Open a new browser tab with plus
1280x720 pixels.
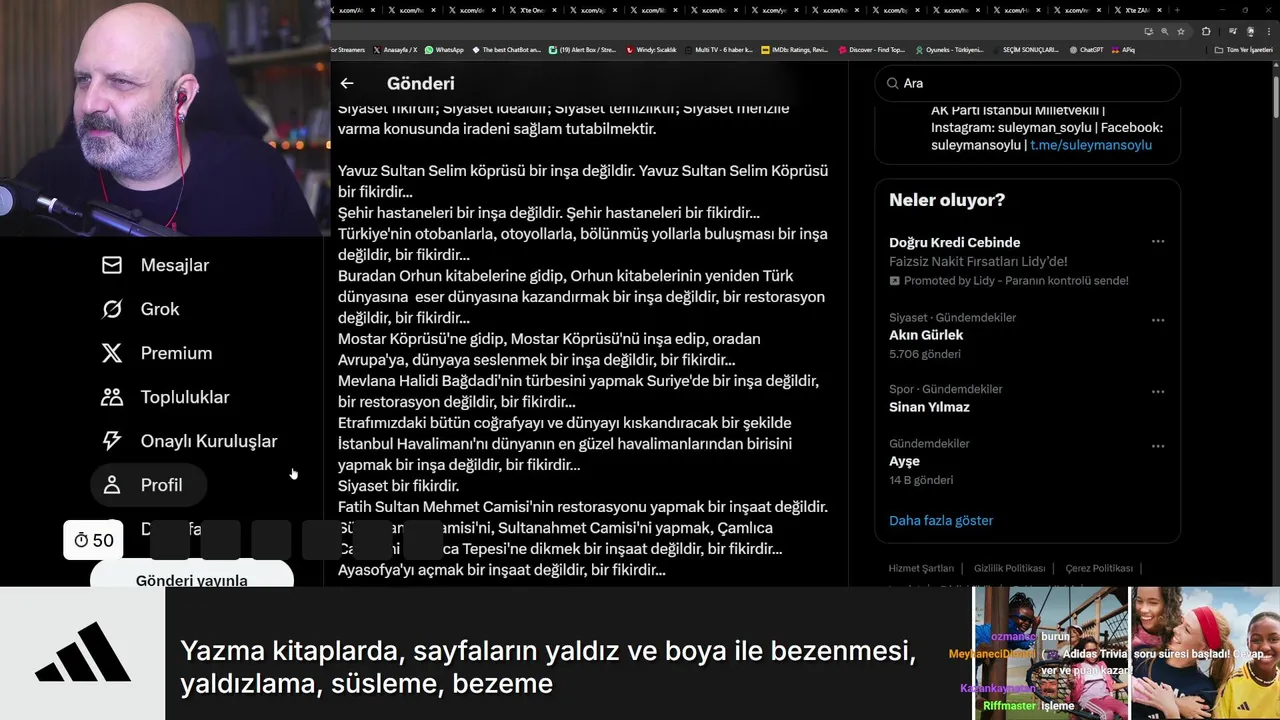(x=1177, y=10)
